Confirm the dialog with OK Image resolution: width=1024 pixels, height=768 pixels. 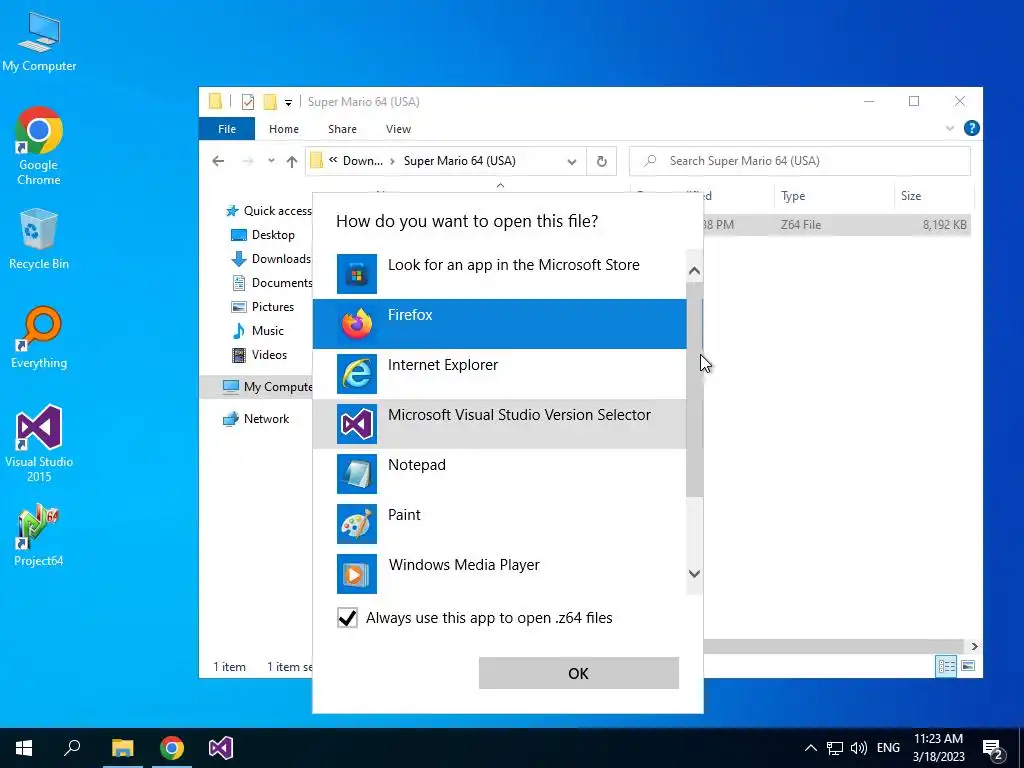click(x=579, y=673)
